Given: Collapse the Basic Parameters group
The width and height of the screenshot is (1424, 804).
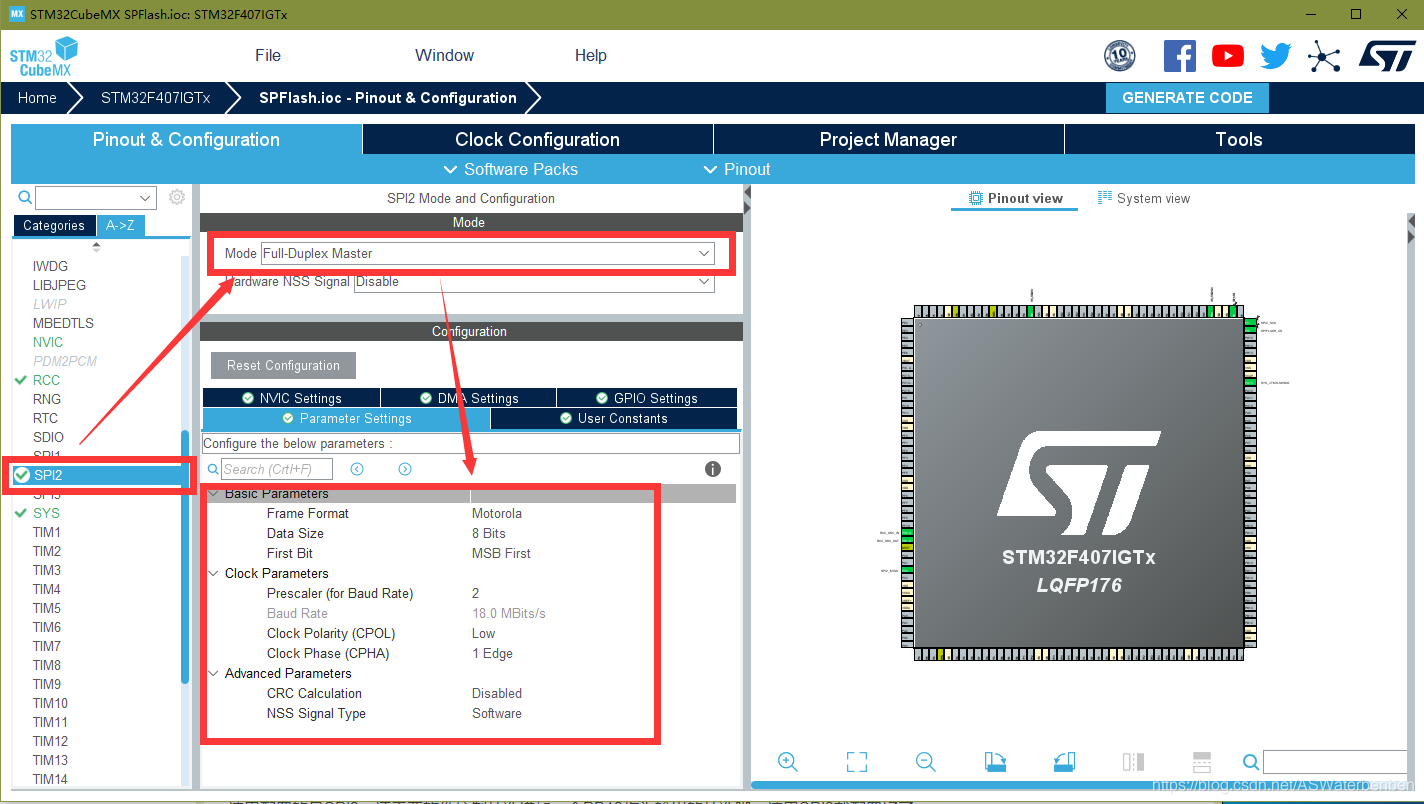Looking at the screenshot, I should point(214,494).
